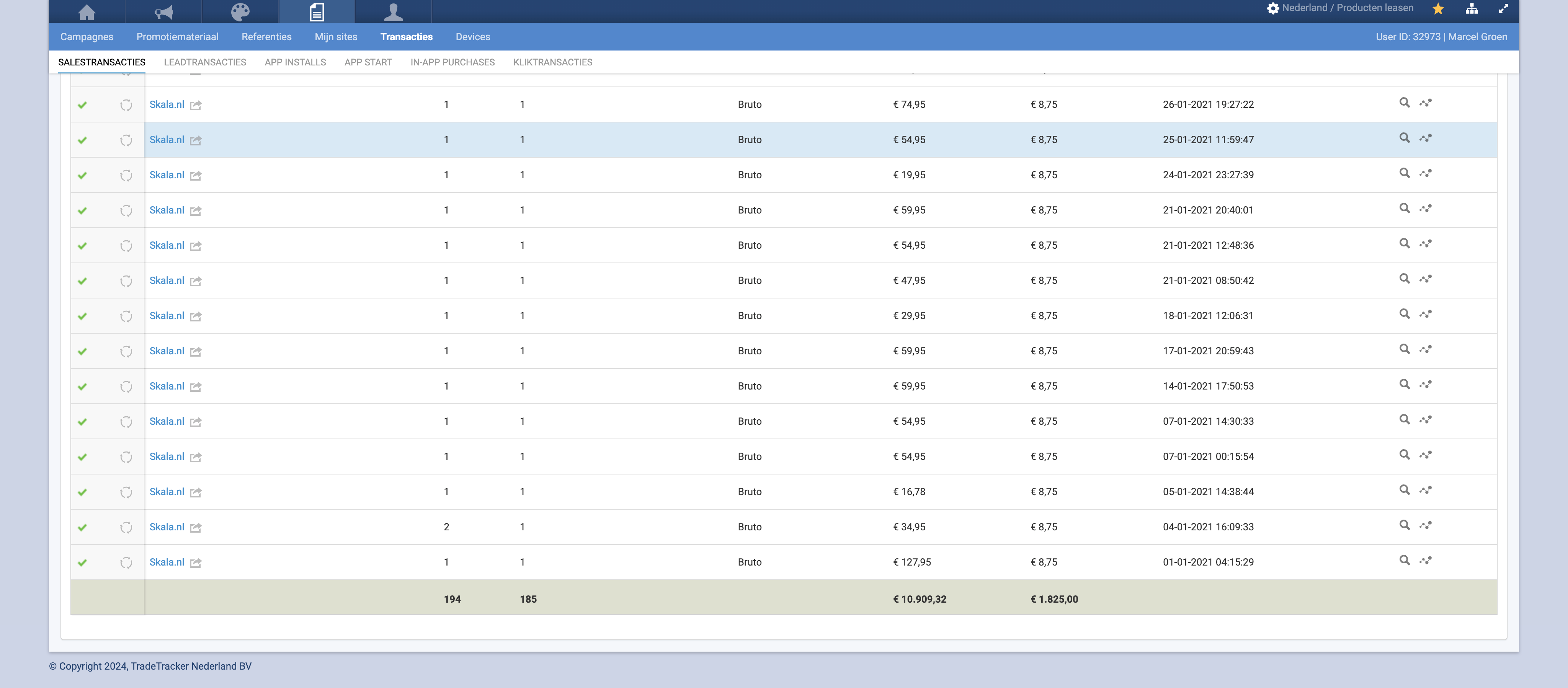
Task: Click the total count 185
Action: coord(528,598)
